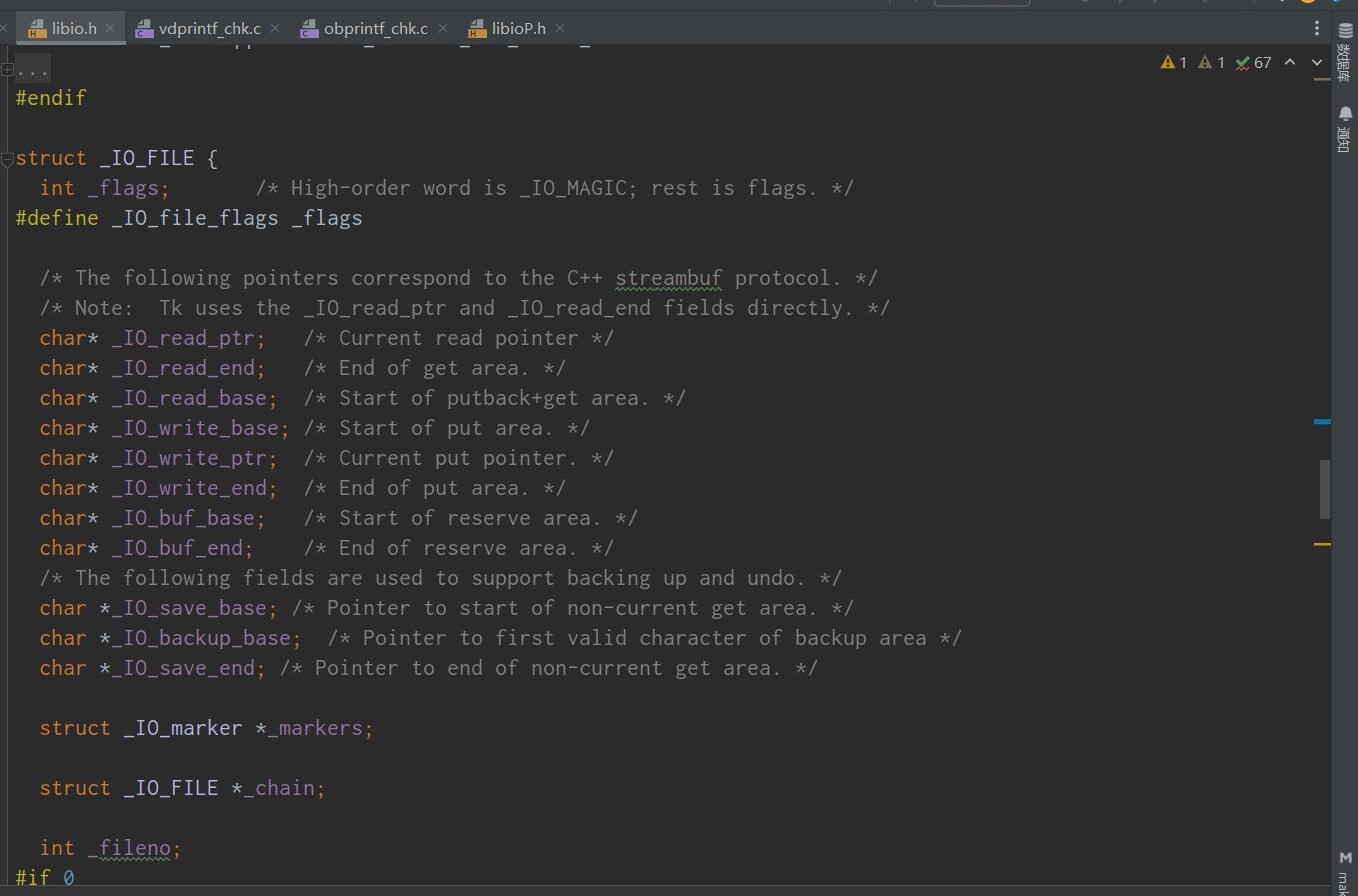
Task: Click the blue marker in error stripe
Action: point(1322,422)
